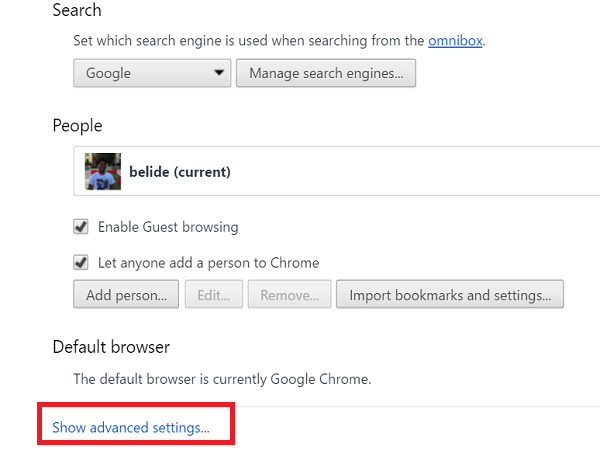This screenshot has width=600, height=450.
Task: Uncheck Let anyone add a person to Chrome
Action: [x=82, y=263]
